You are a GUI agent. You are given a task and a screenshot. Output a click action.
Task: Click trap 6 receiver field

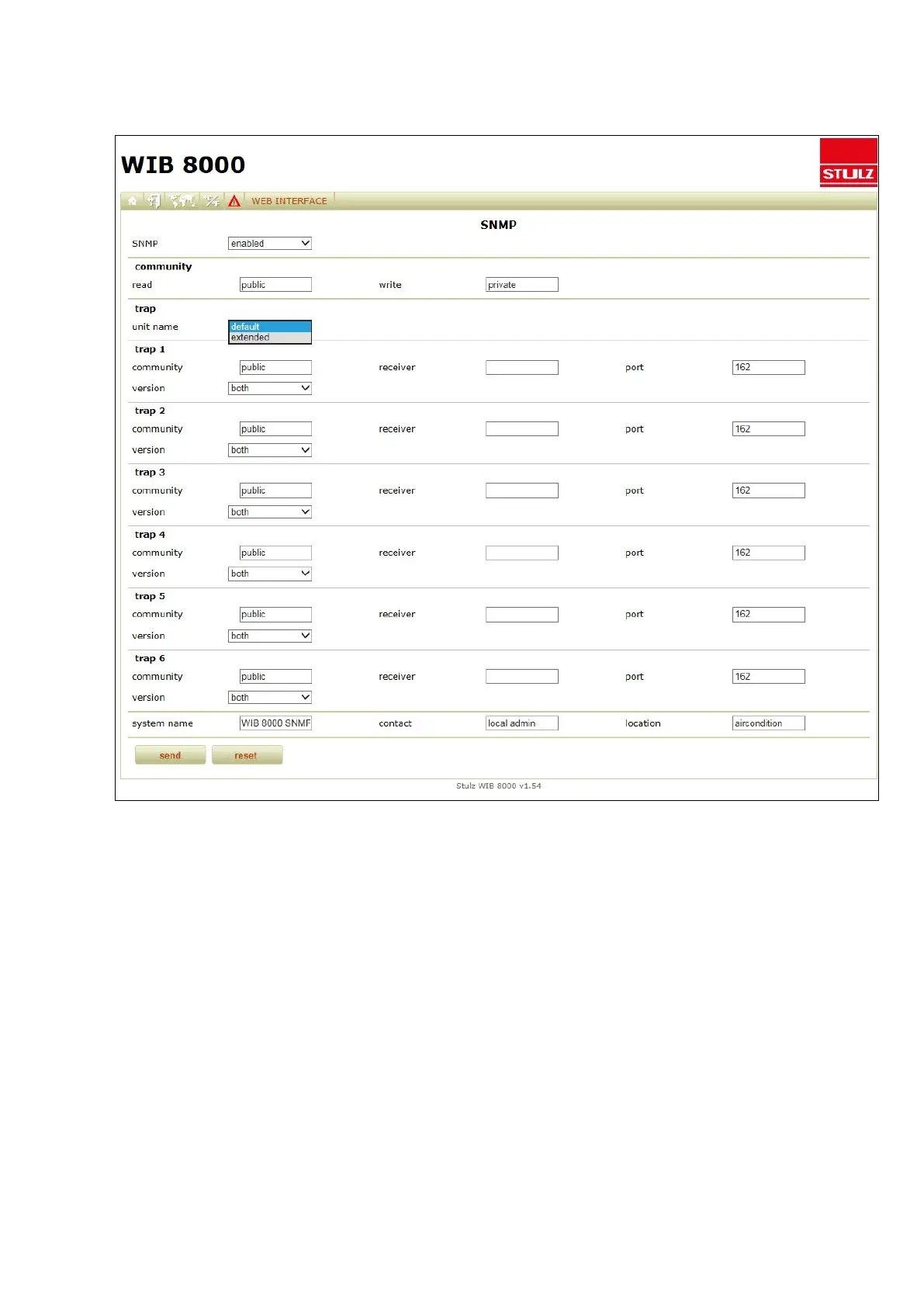point(522,677)
